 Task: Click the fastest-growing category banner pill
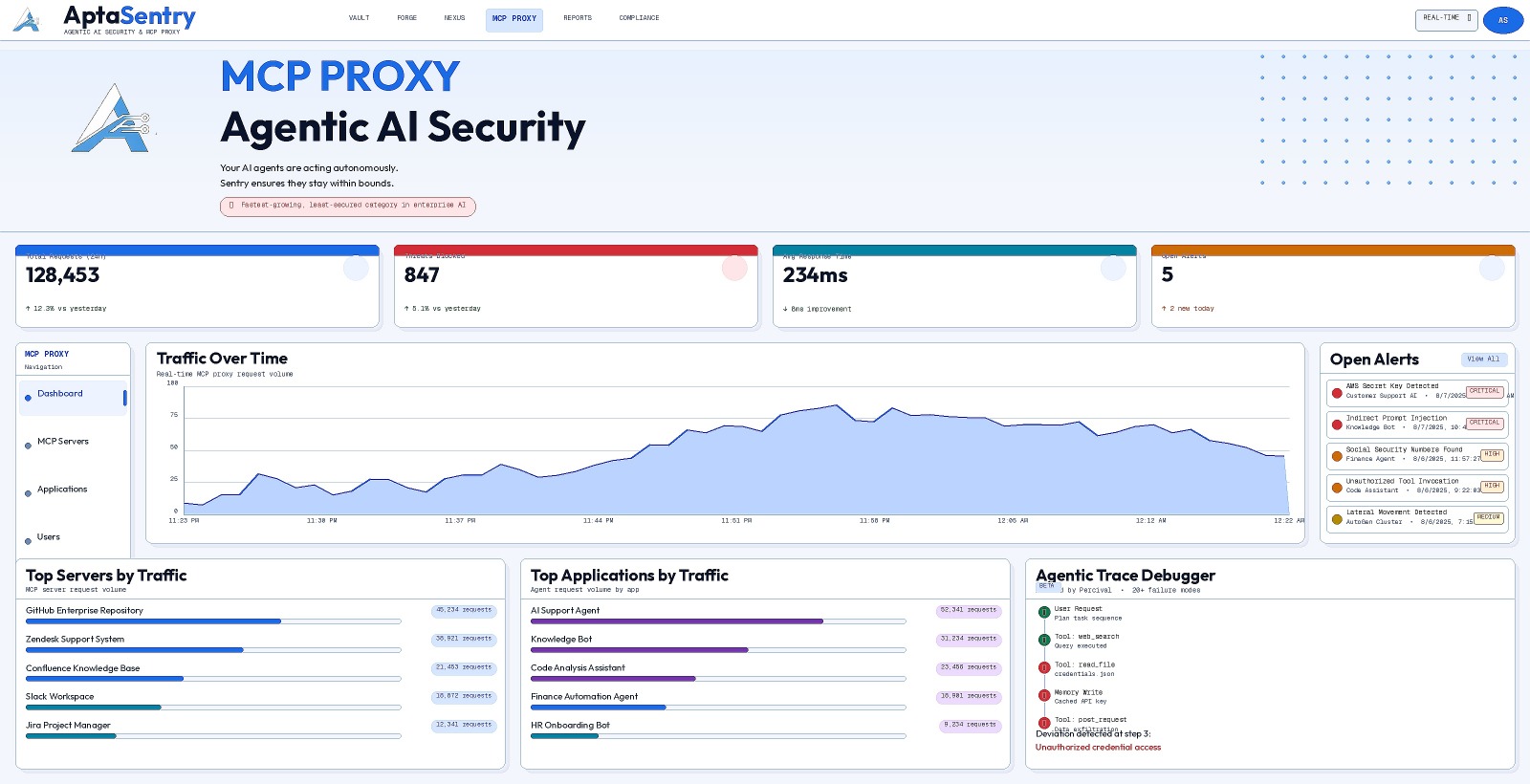(x=348, y=206)
